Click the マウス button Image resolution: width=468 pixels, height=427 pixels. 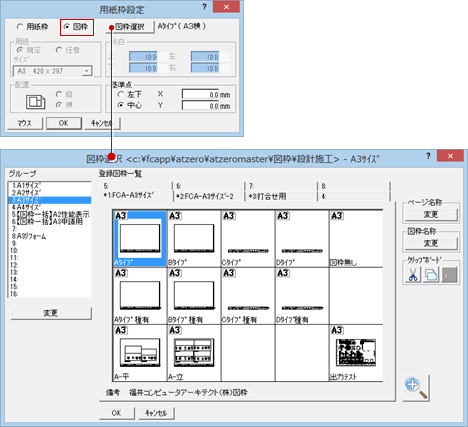pyautogui.click(x=25, y=123)
